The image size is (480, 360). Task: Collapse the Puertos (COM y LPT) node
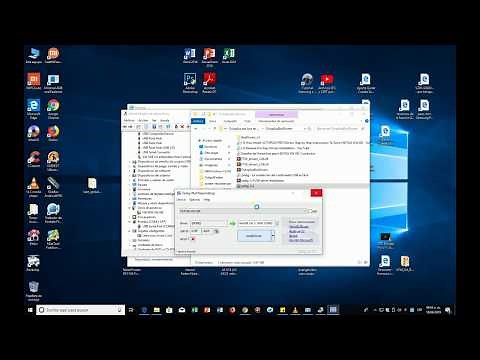pos(130,222)
